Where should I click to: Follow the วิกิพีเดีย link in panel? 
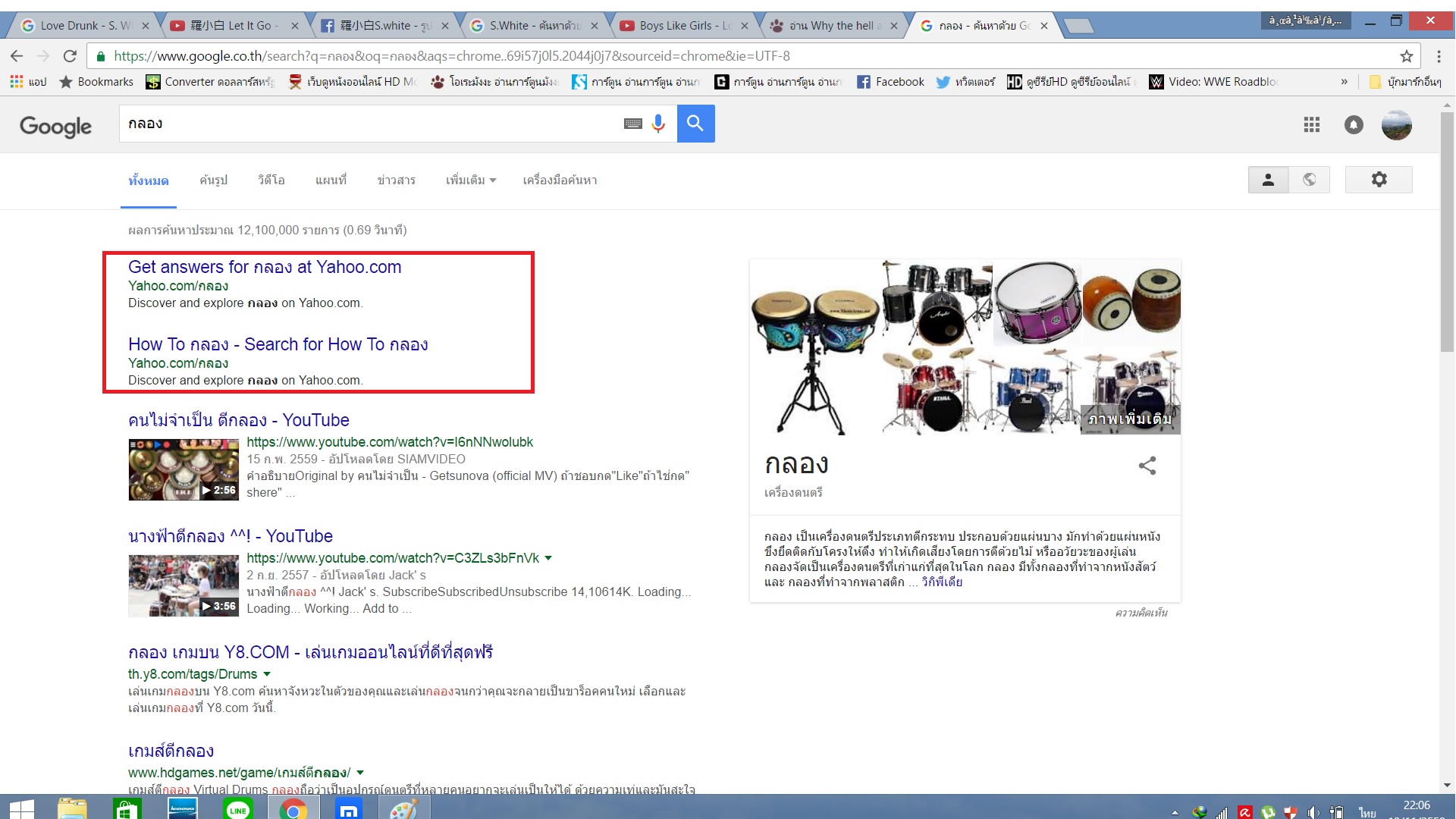942,582
